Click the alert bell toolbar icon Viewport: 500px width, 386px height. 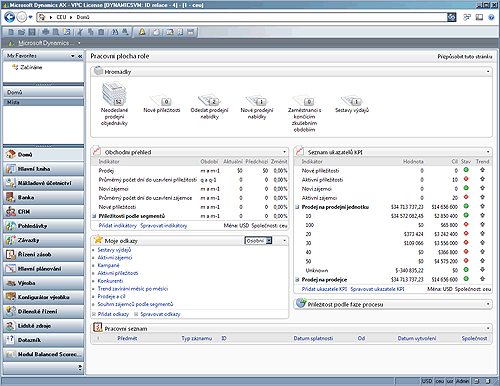142,32
